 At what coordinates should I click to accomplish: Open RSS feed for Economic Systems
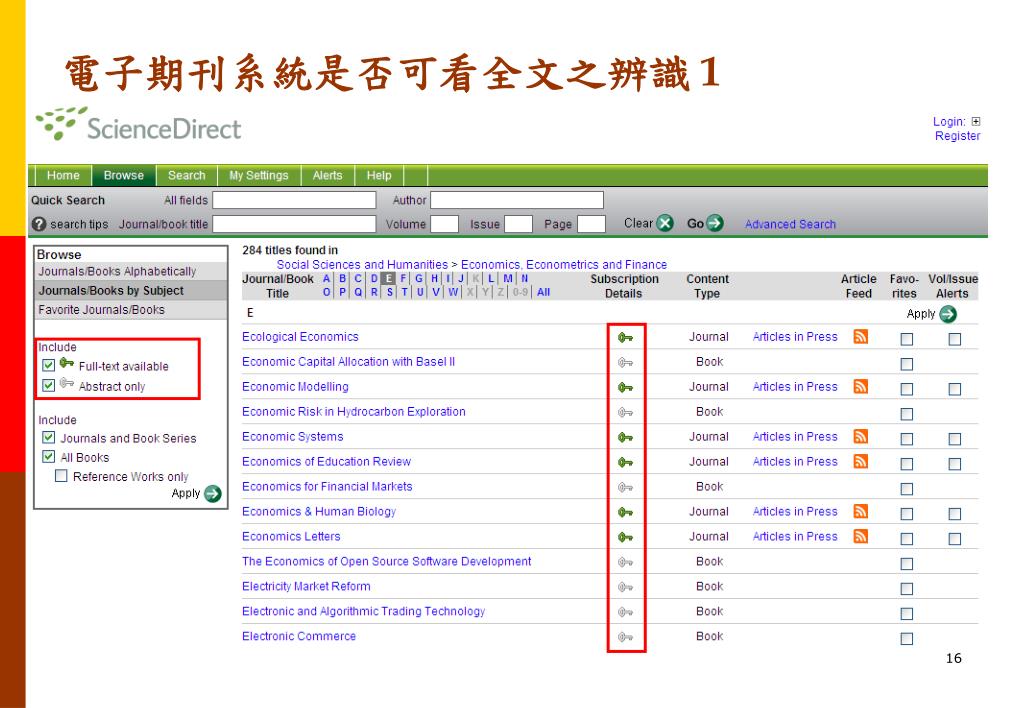tap(861, 437)
